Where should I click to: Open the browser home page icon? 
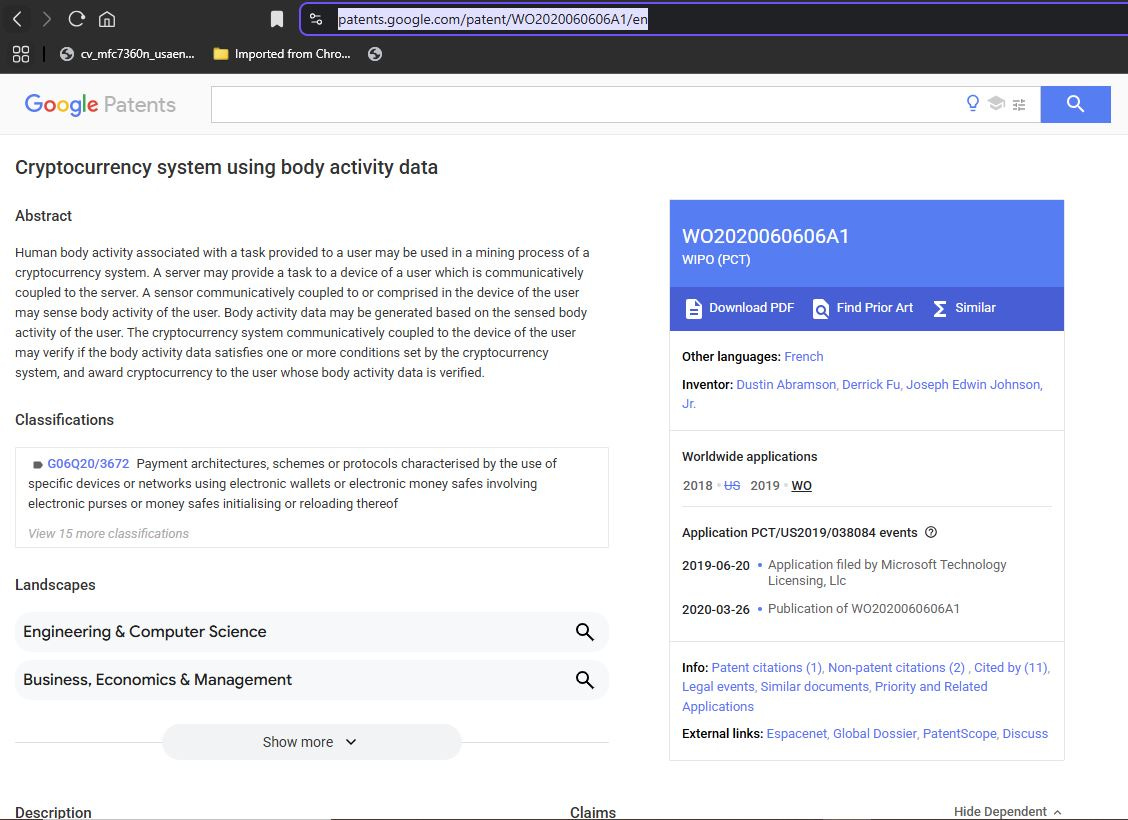pos(106,19)
